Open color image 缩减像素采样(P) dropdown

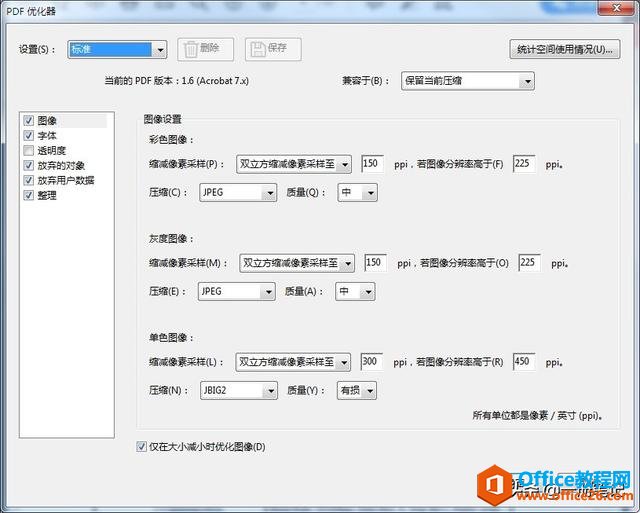pos(294,164)
